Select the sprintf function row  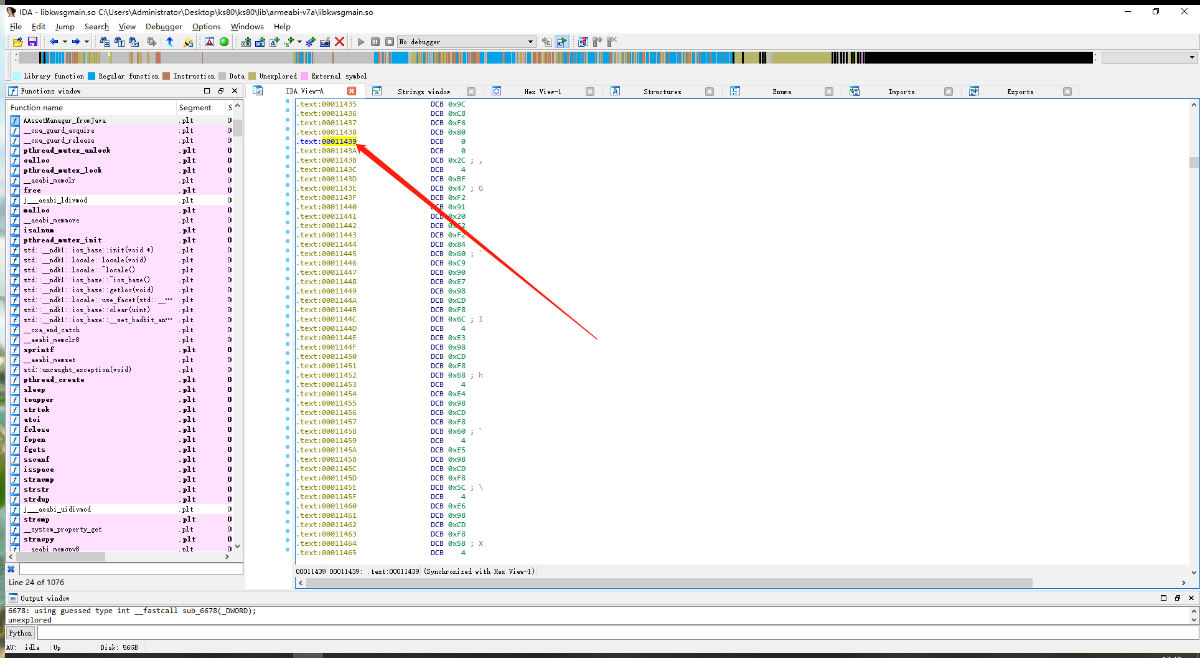click(x=120, y=350)
